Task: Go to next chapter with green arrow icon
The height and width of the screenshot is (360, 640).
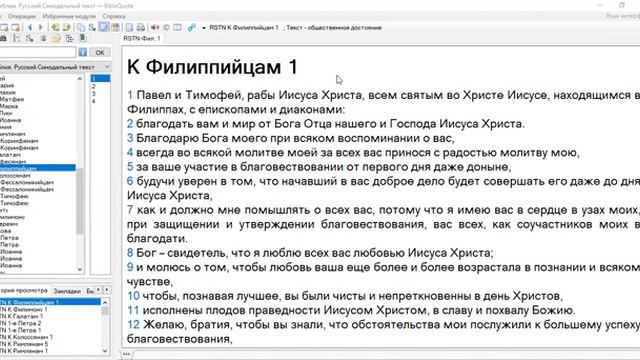Action: 67,27
